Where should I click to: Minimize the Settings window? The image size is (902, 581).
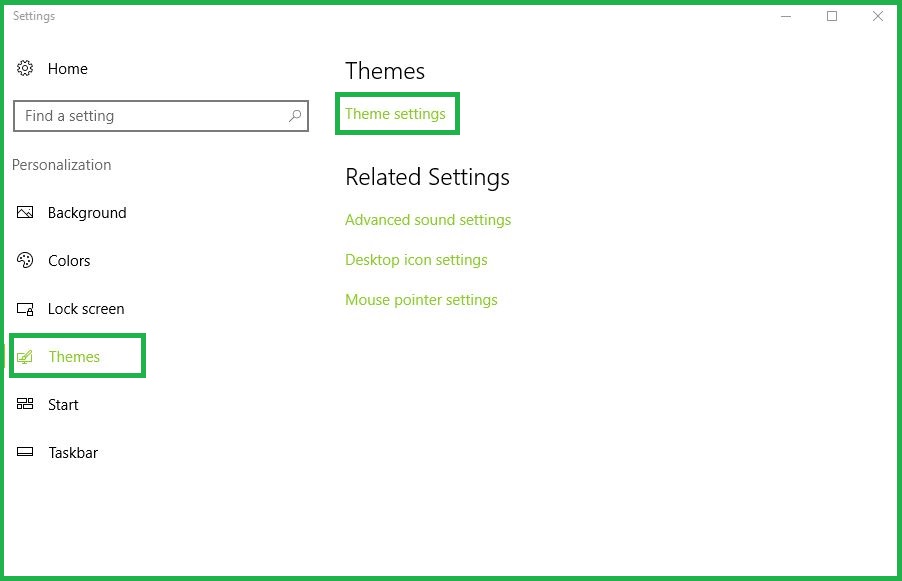786,16
